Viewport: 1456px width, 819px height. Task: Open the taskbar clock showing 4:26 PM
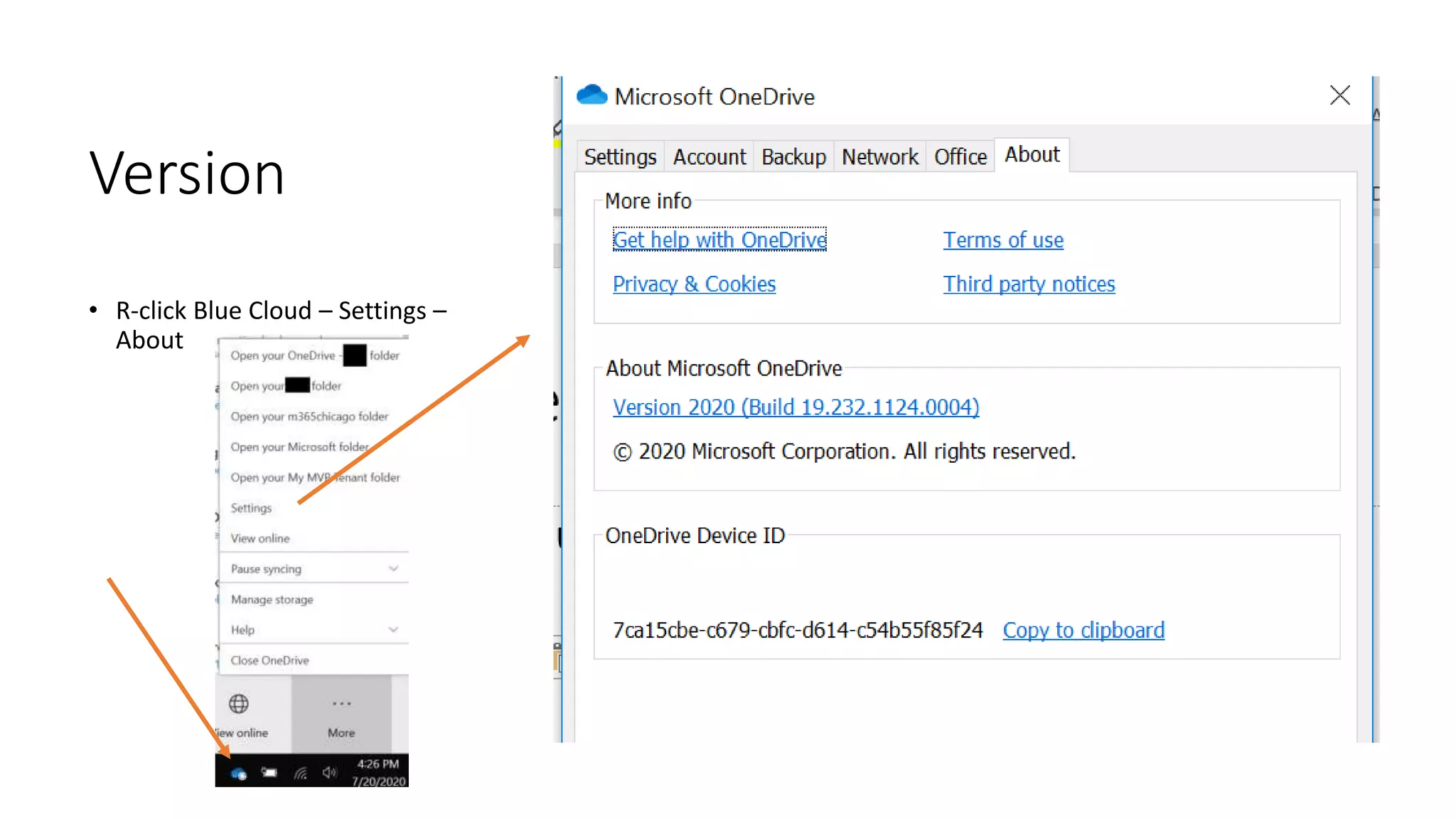pos(380,772)
